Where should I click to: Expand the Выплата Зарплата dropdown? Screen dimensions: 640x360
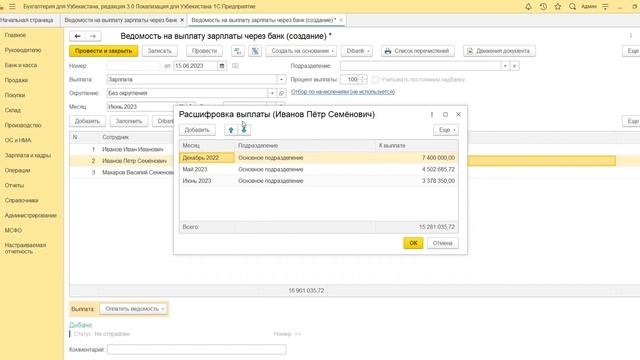281,80
